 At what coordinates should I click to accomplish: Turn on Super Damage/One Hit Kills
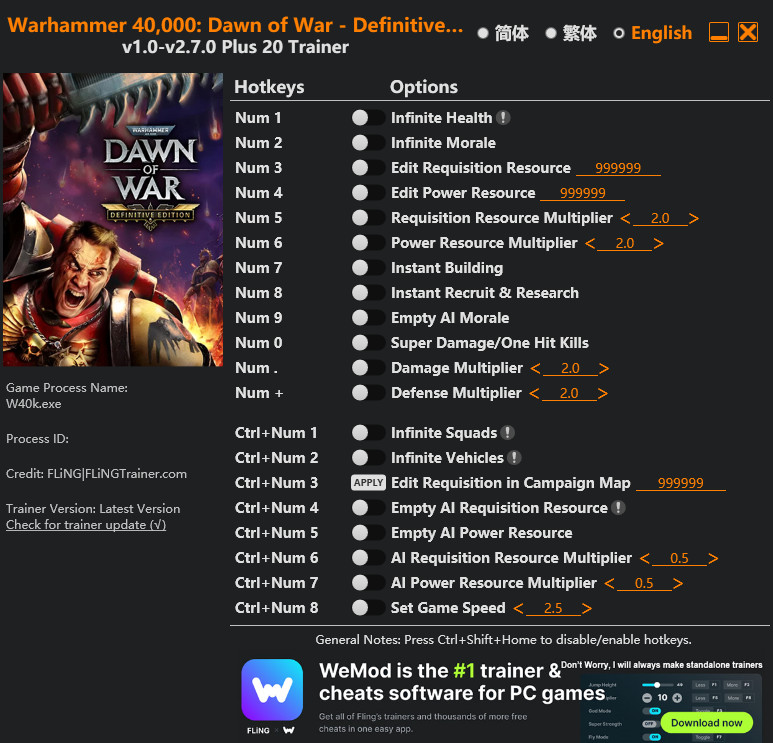point(368,343)
